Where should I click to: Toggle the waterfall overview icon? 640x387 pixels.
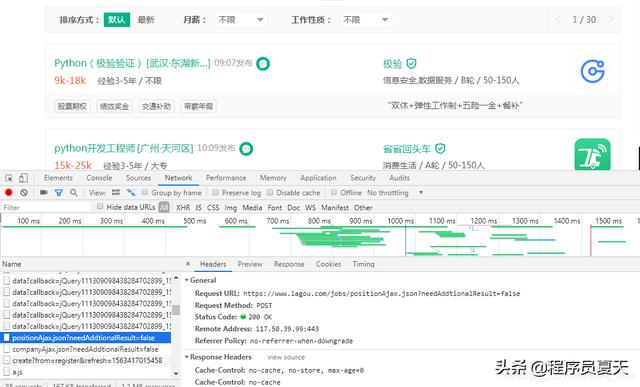131,192
